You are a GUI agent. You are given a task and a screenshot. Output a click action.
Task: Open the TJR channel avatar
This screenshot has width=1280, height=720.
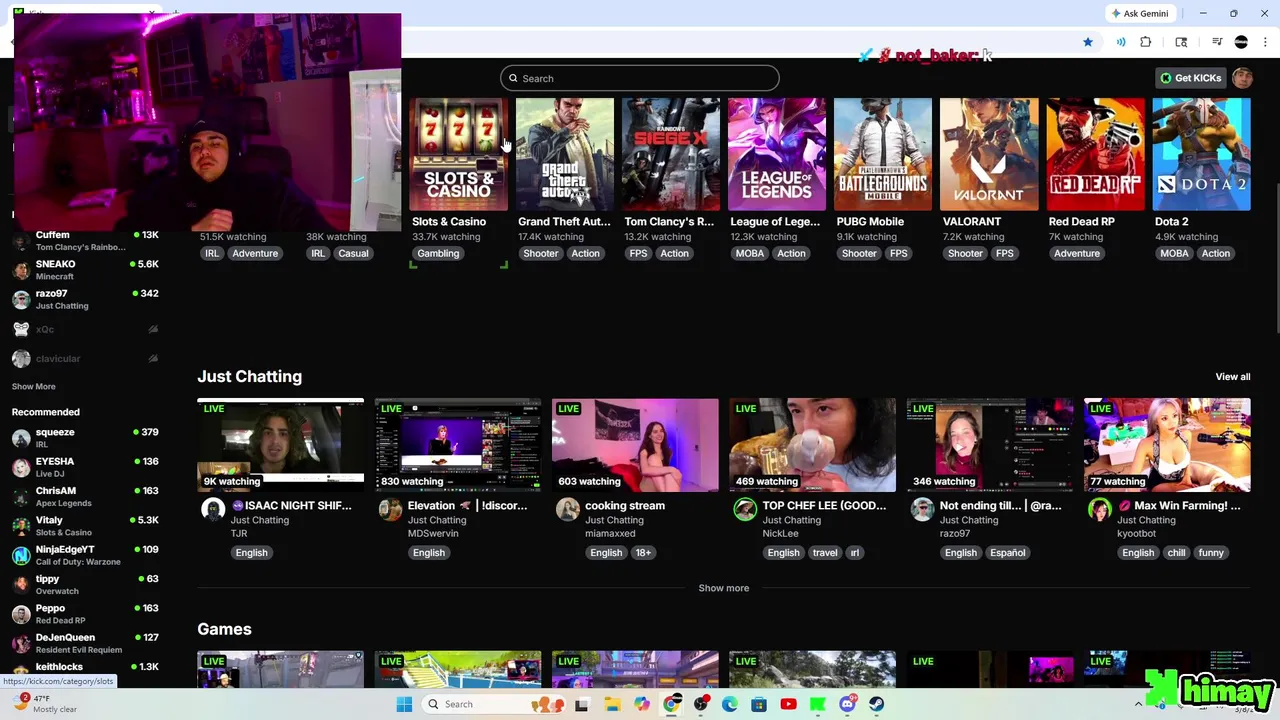click(x=213, y=510)
